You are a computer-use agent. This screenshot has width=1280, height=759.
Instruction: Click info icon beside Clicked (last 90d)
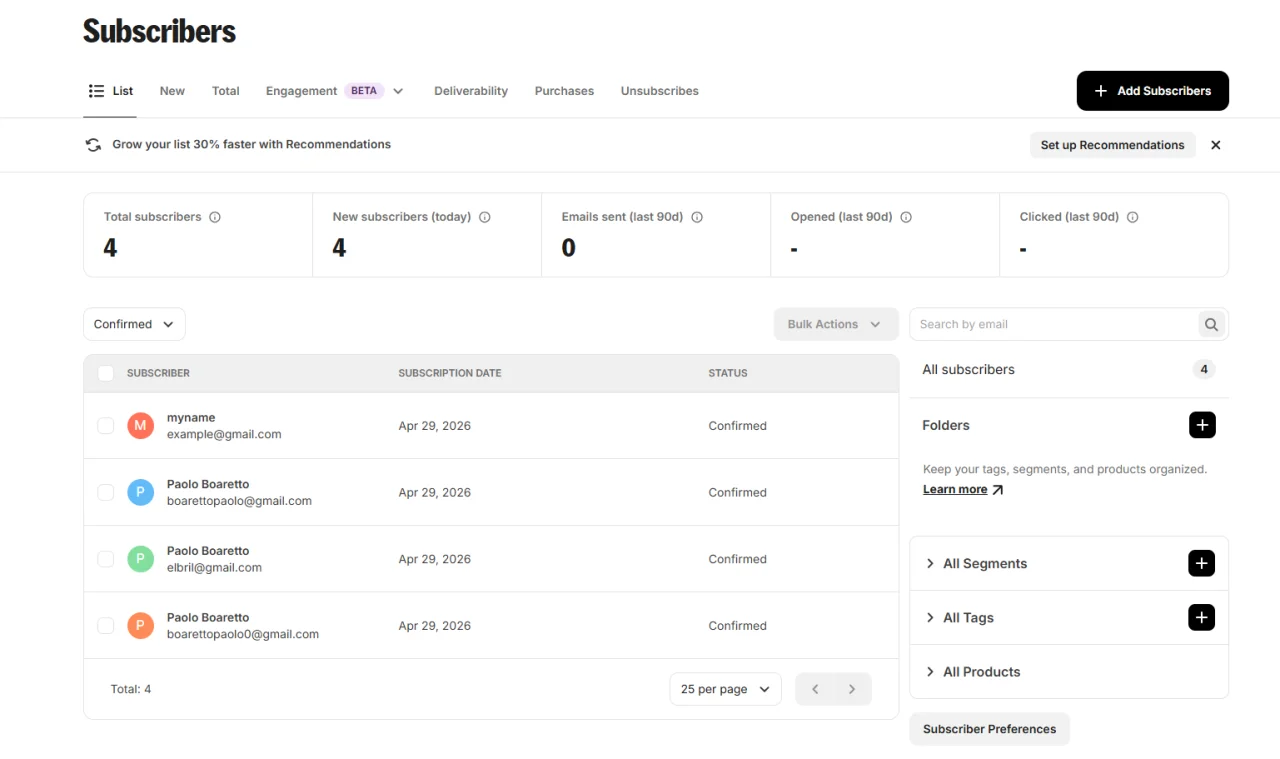[x=1133, y=217]
